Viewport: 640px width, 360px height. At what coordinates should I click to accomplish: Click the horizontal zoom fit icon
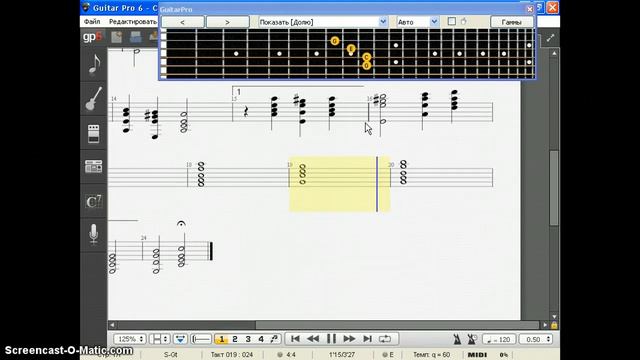tap(201, 339)
